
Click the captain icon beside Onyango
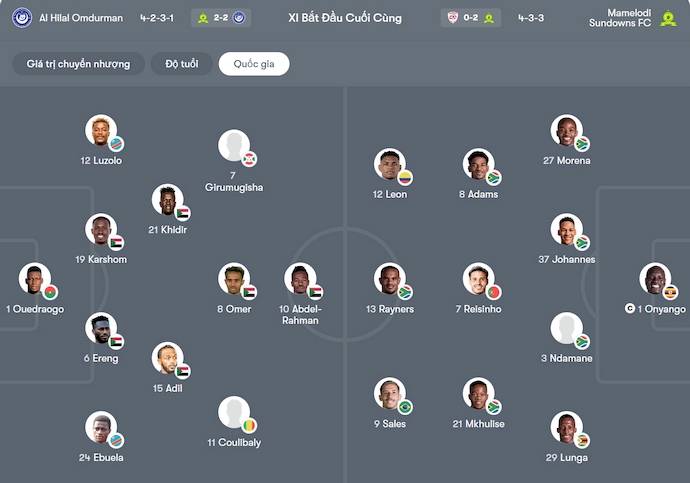[630, 309]
